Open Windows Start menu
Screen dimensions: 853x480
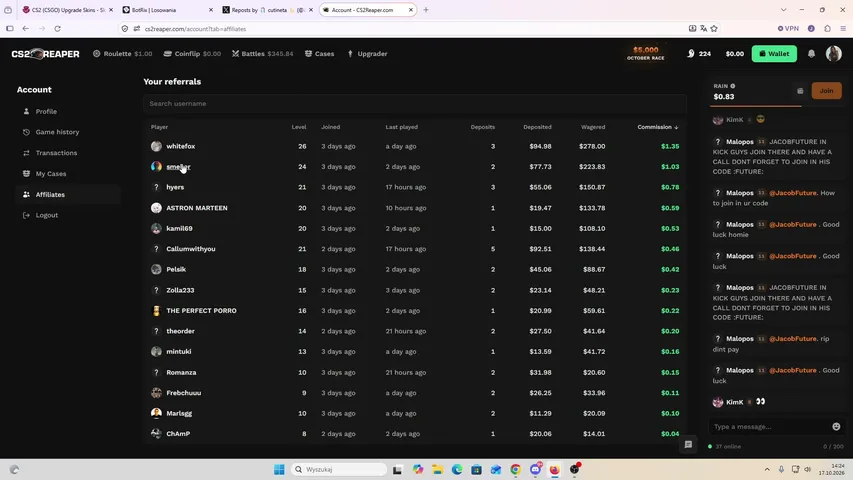click(x=279, y=469)
